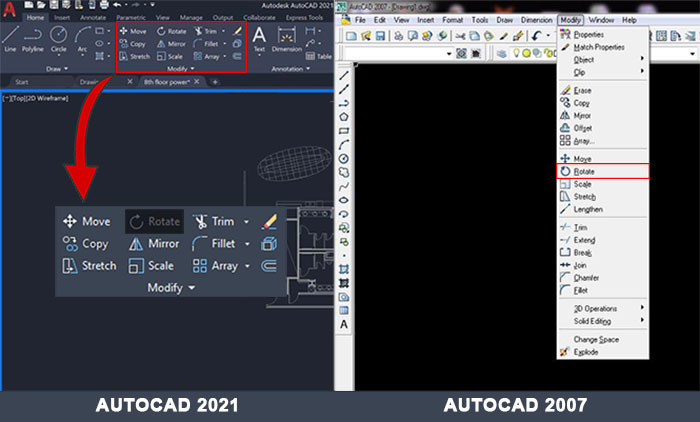Viewport: 700px width, 422px height.
Task: Select the Polyline tool in AutoCAD 2021 ribbon
Action: tap(33, 39)
